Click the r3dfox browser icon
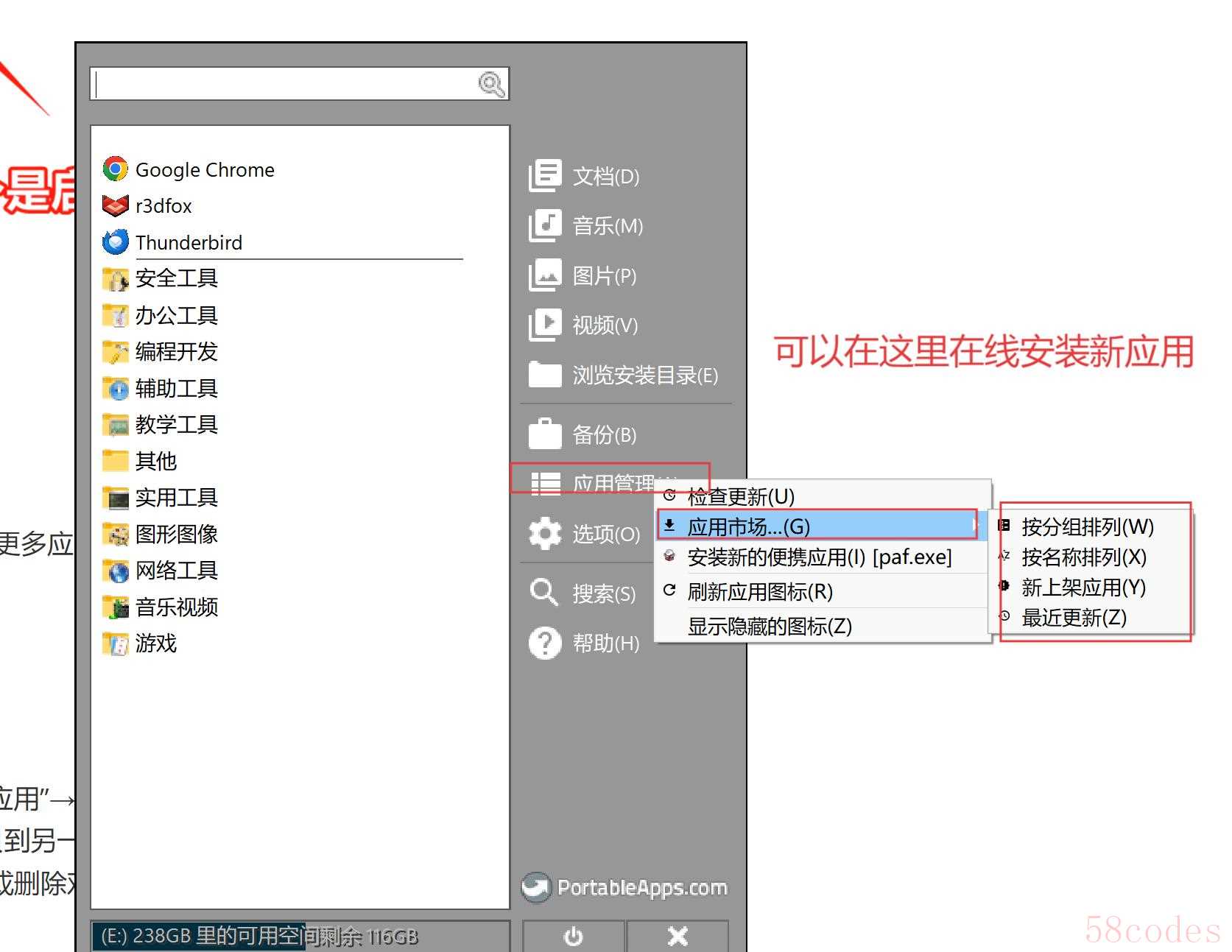 115,205
